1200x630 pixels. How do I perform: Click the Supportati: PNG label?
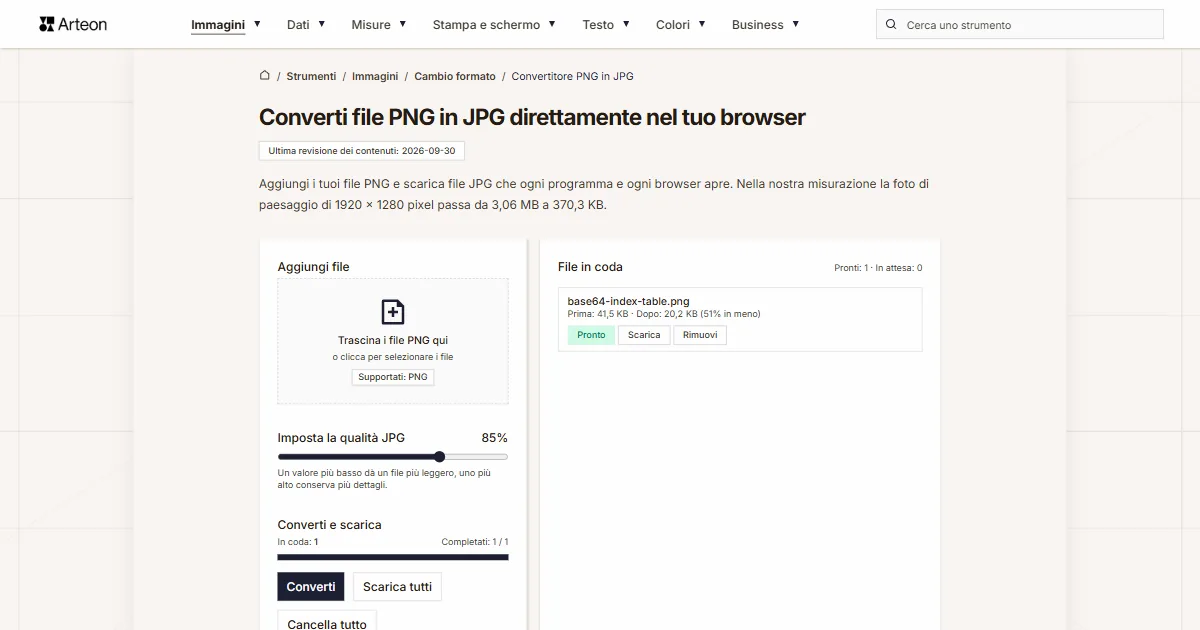pos(393,377)
